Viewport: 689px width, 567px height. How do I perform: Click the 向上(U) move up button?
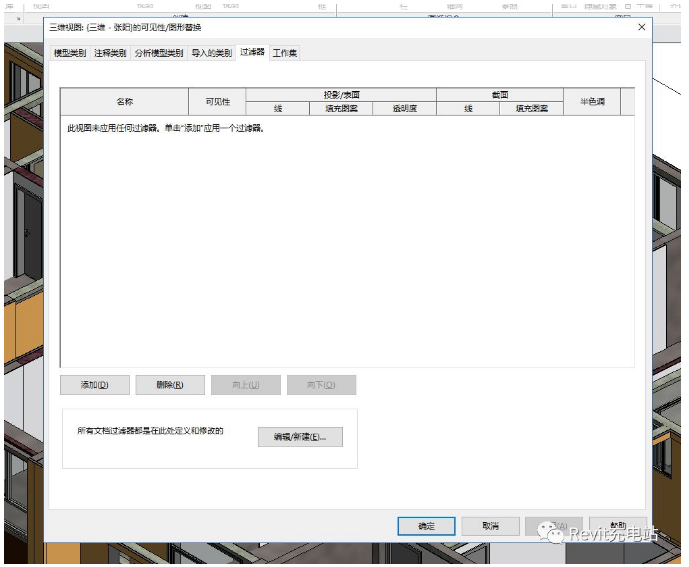246,385
